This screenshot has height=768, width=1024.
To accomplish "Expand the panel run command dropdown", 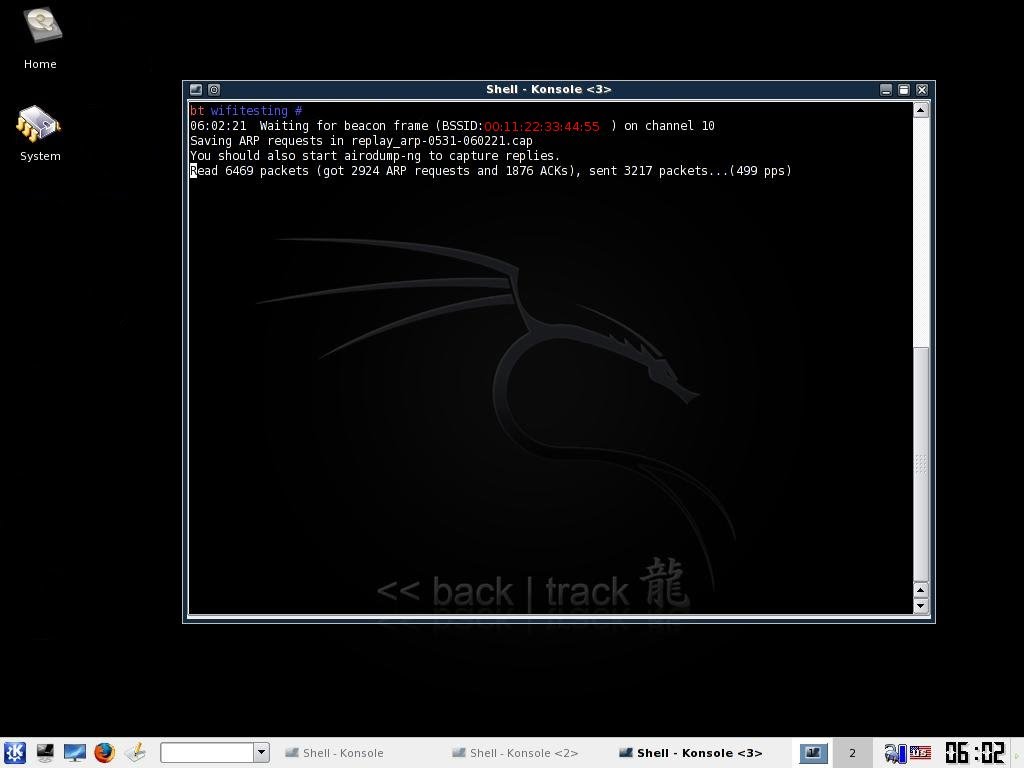I will pyautogui.click(x=261, y=752).
